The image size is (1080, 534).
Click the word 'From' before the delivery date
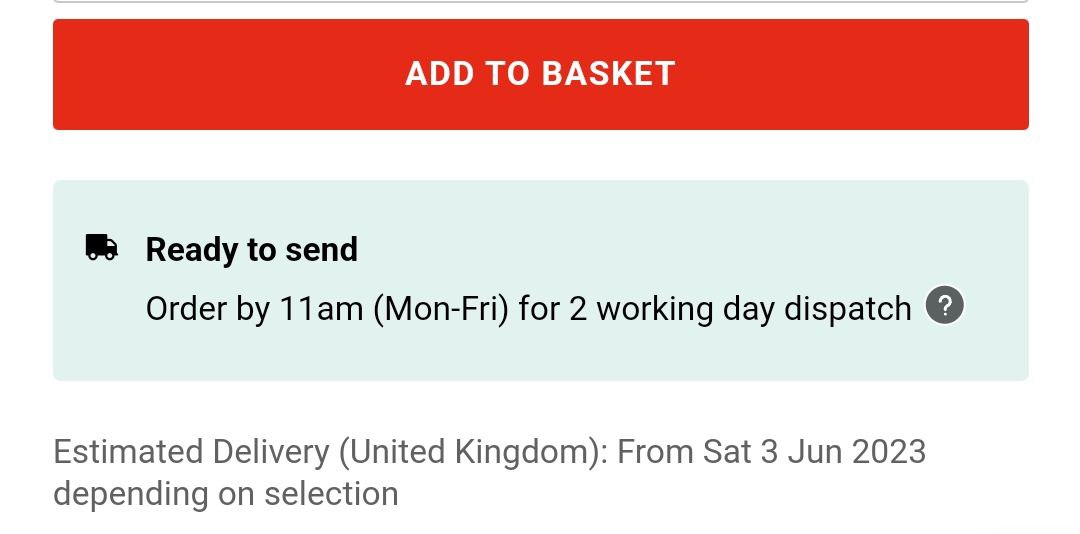coord(655,452)
